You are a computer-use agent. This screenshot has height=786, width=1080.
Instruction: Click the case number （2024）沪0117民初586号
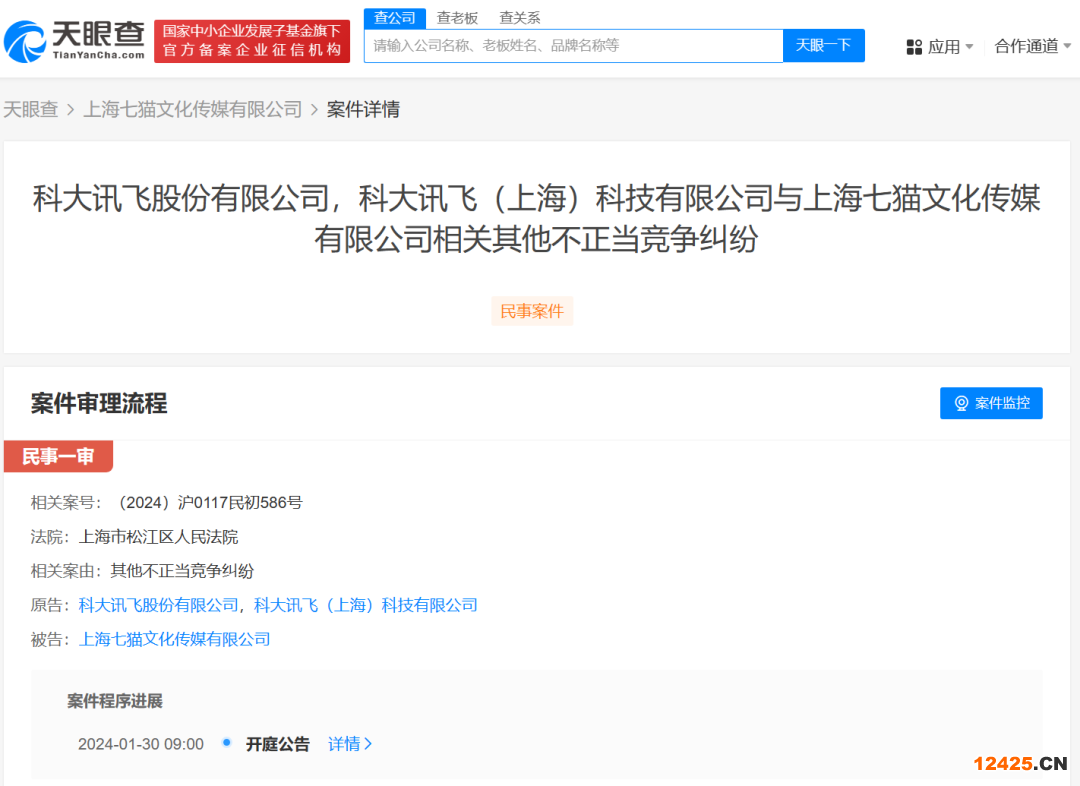tap(207, 502)
